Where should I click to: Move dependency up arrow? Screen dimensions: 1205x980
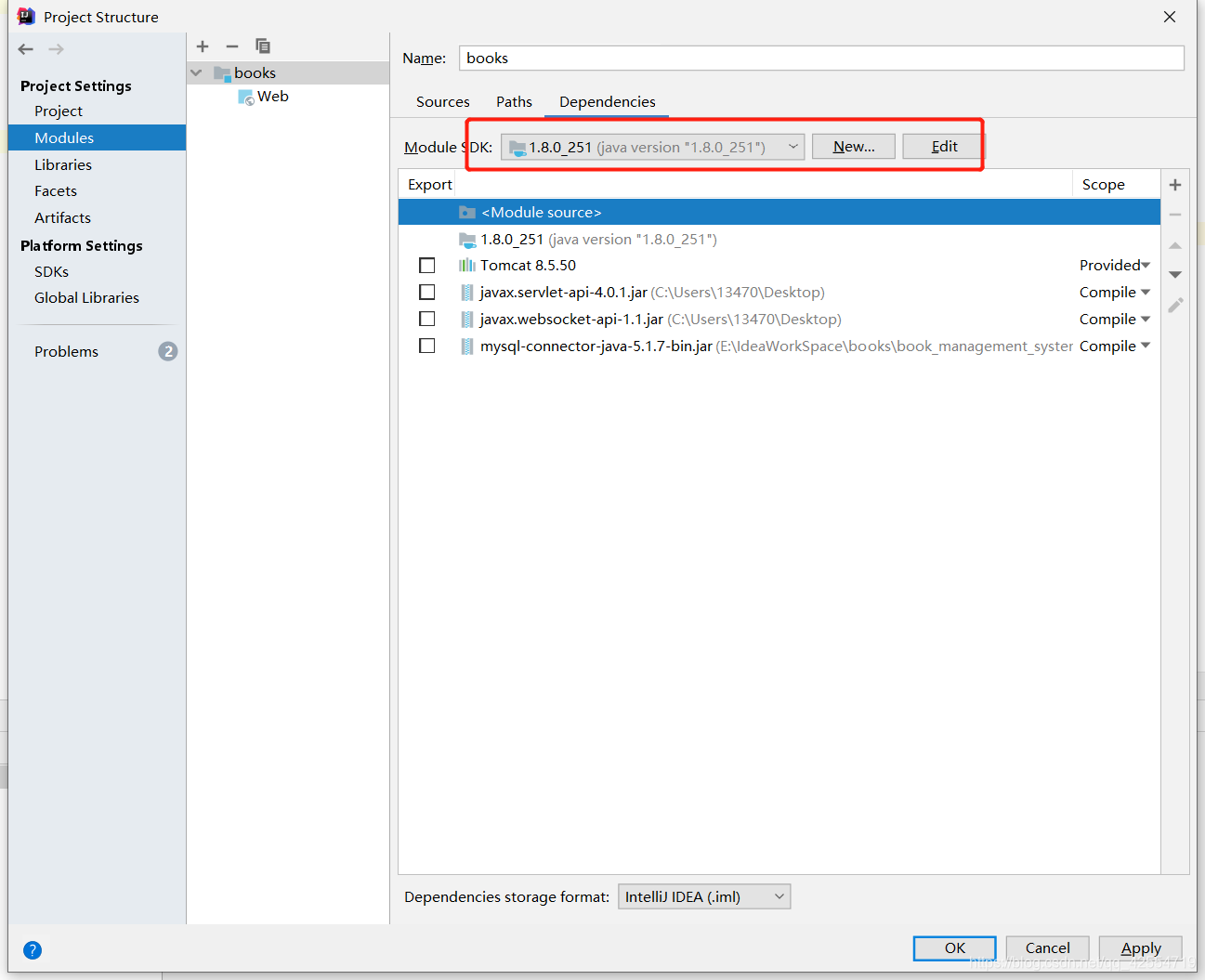(1175, 245)
